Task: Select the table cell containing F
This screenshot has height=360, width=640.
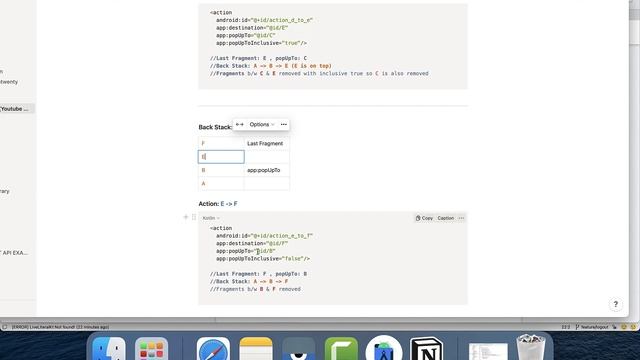Action: pos(221,144)
